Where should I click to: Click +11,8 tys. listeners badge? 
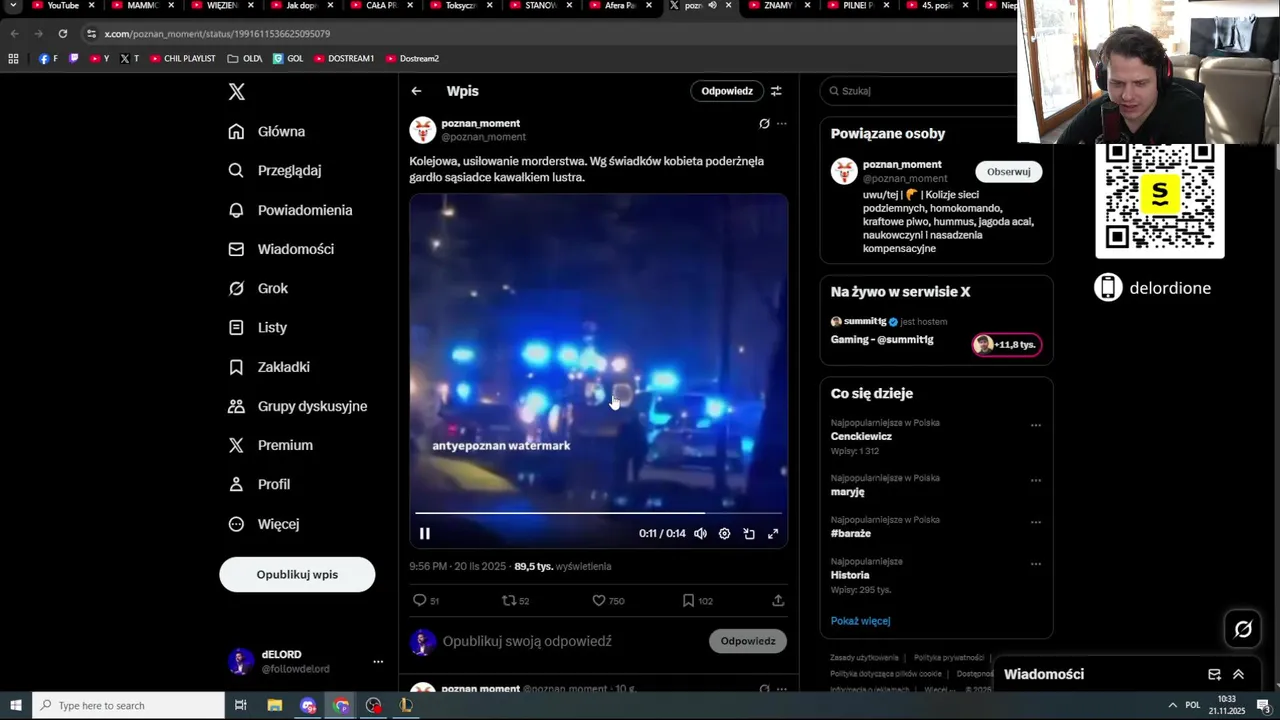coord(1007,345)
